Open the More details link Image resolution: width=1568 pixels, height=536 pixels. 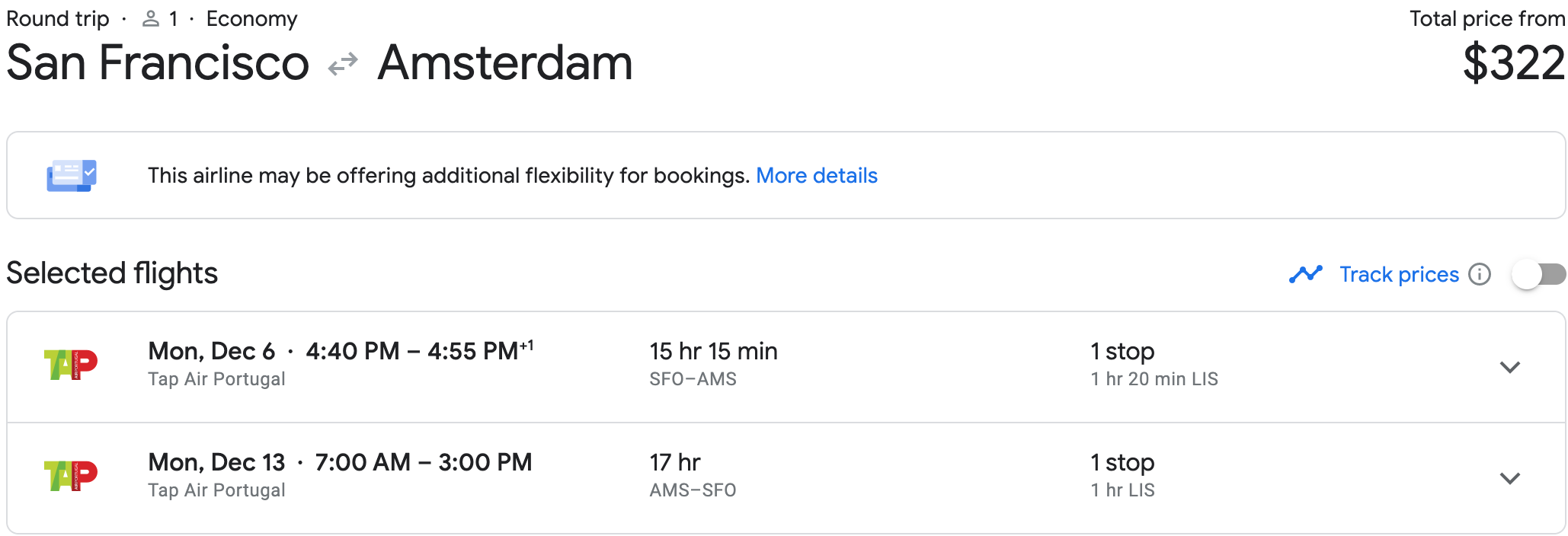click(816, 176)
